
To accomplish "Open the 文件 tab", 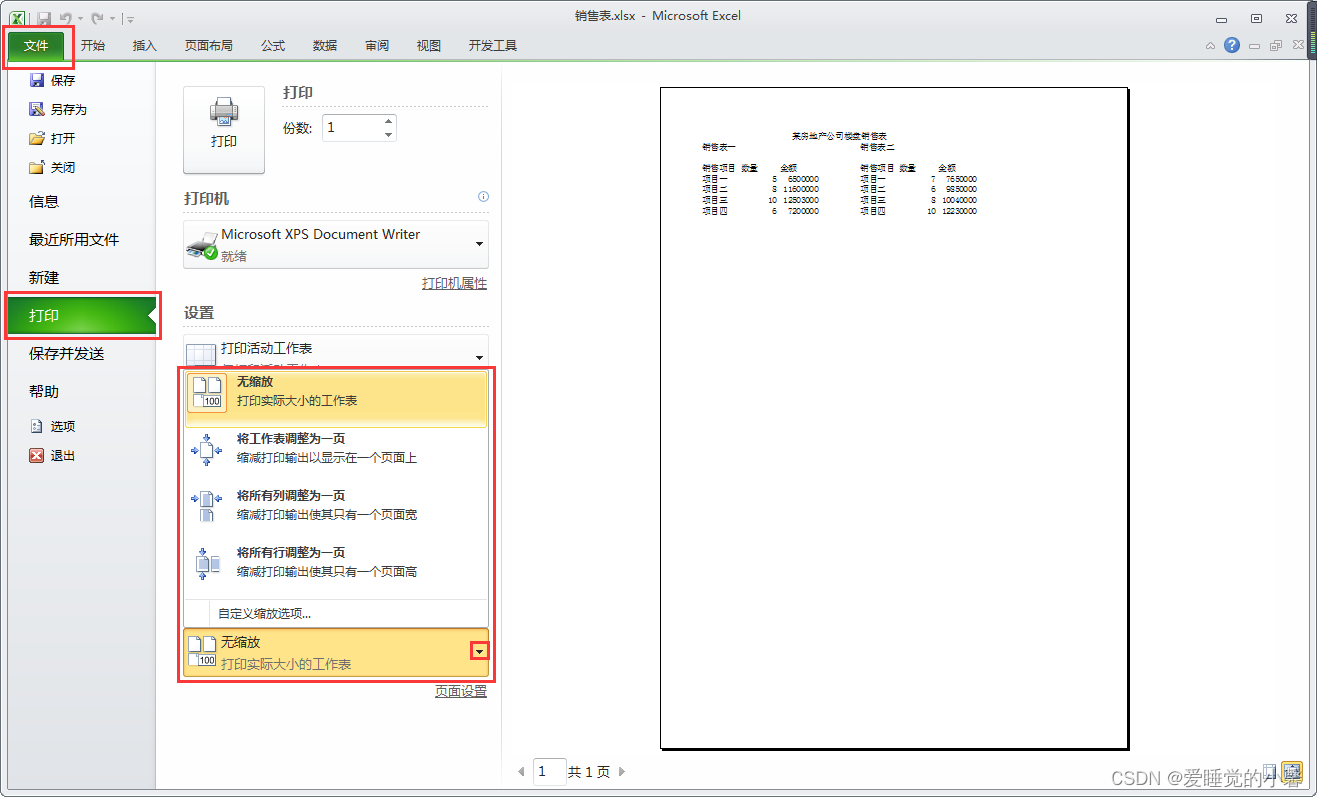I will (36, 46).
